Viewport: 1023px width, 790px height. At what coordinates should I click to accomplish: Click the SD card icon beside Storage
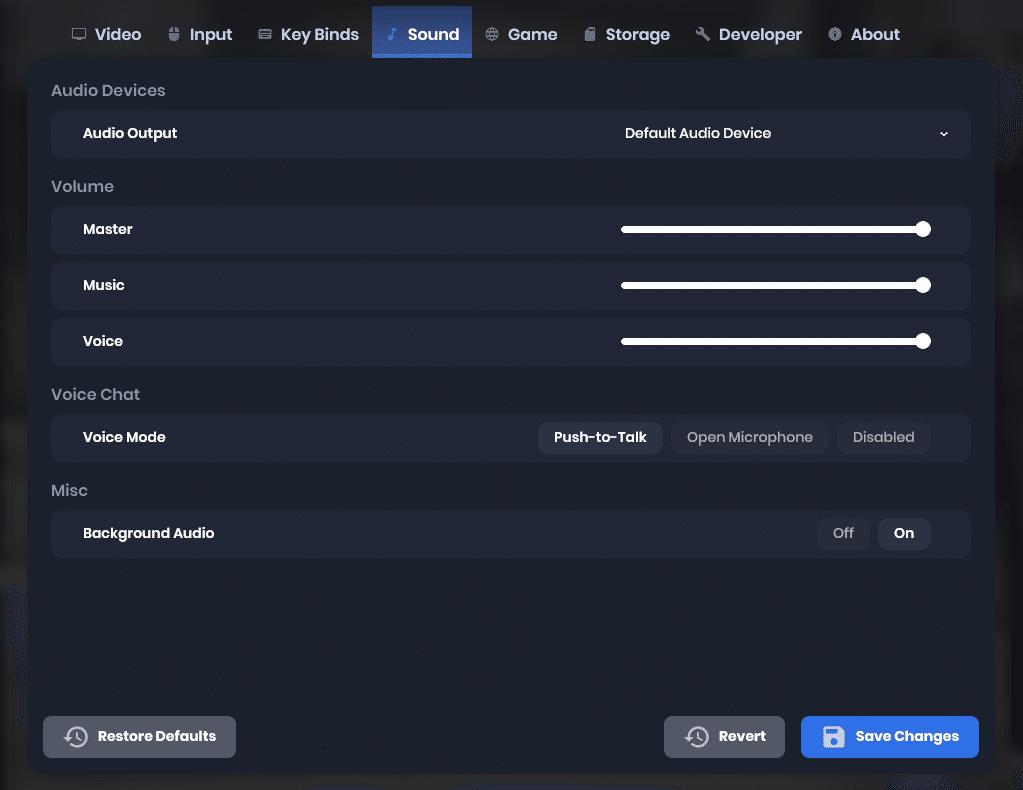coord(590,34)
